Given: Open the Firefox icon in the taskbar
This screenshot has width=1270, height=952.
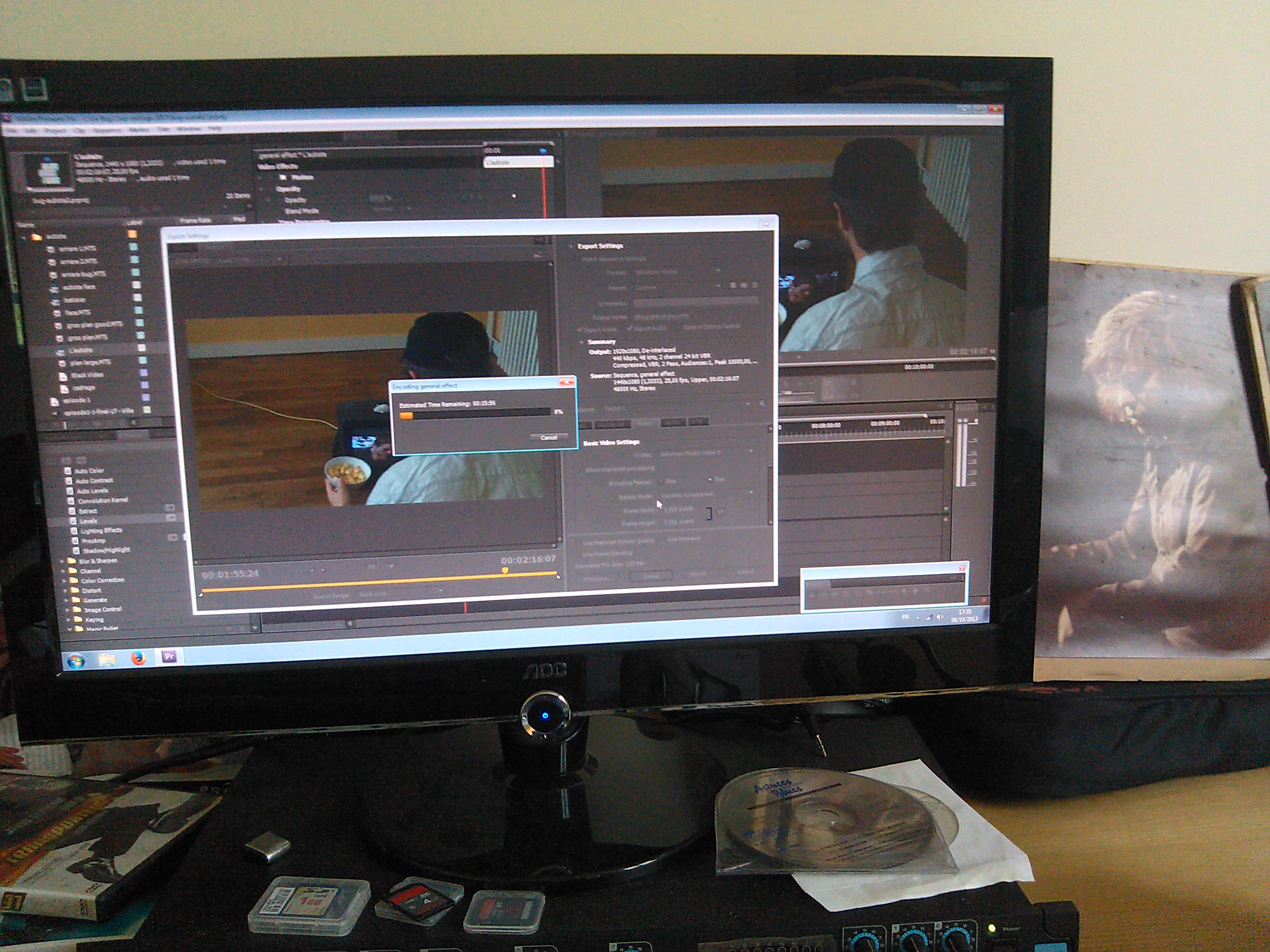Looking at the screenshot, I should pos(138,658).
